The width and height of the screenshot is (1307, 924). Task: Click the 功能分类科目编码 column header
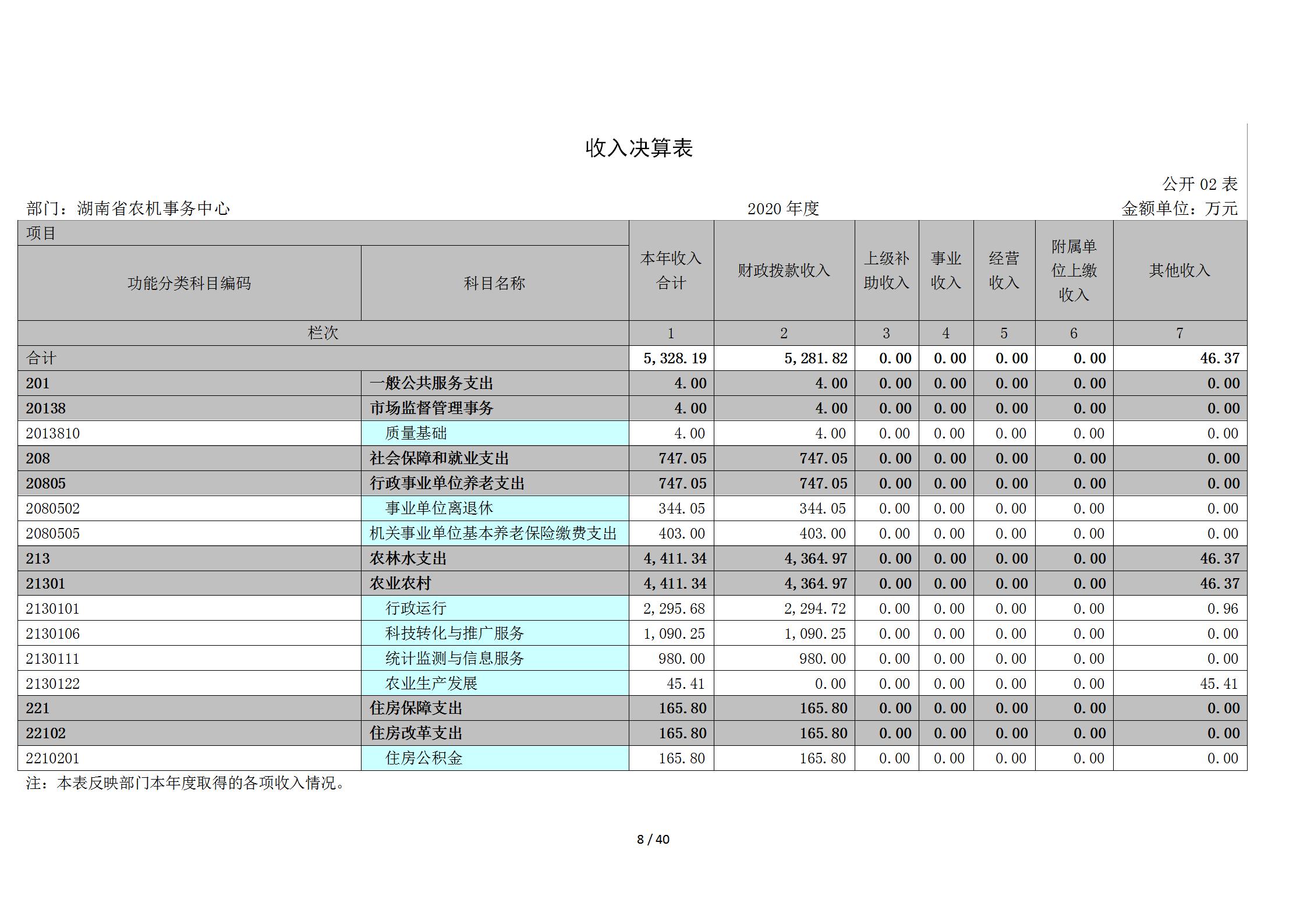(189, 283)
